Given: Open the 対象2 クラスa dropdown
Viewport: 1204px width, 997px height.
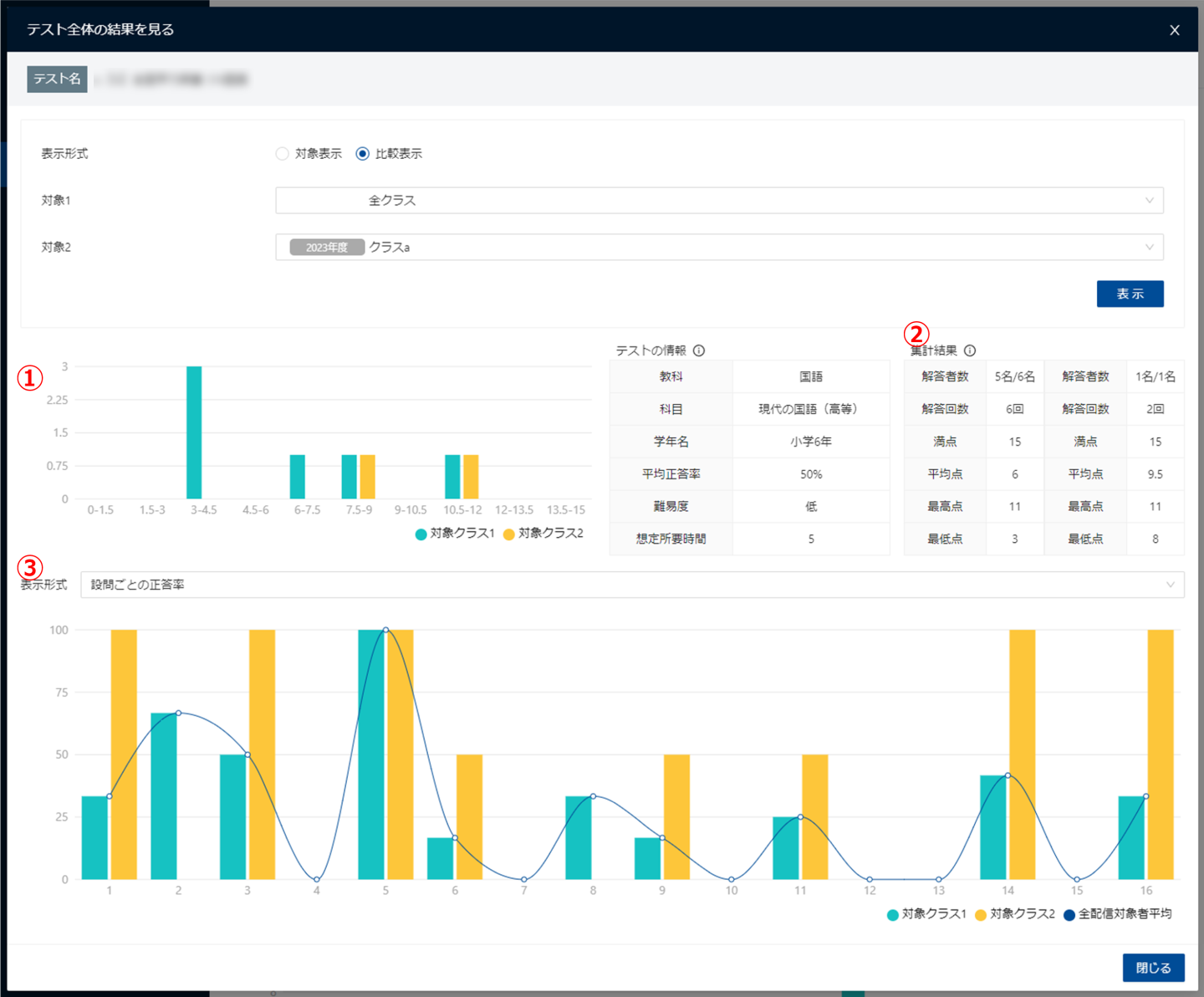Looking at the screenshot, I should pos(719,248).
